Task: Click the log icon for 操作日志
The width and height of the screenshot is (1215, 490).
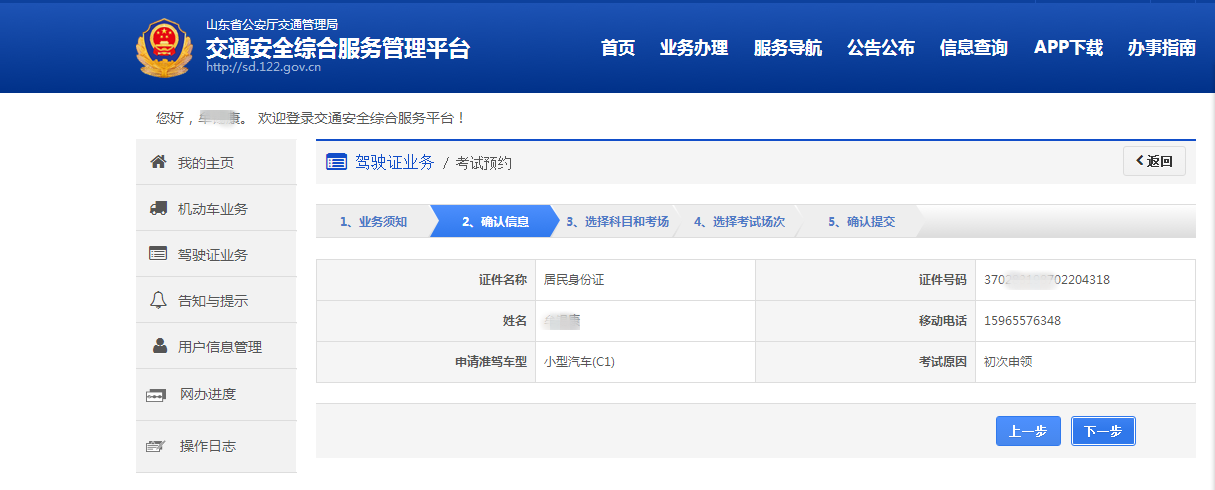Action: [x=156, y=446]
